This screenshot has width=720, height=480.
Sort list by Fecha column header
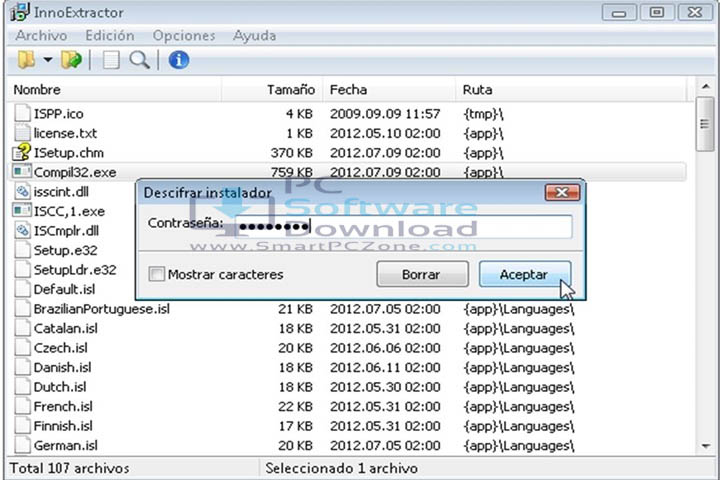coord(389,90)
